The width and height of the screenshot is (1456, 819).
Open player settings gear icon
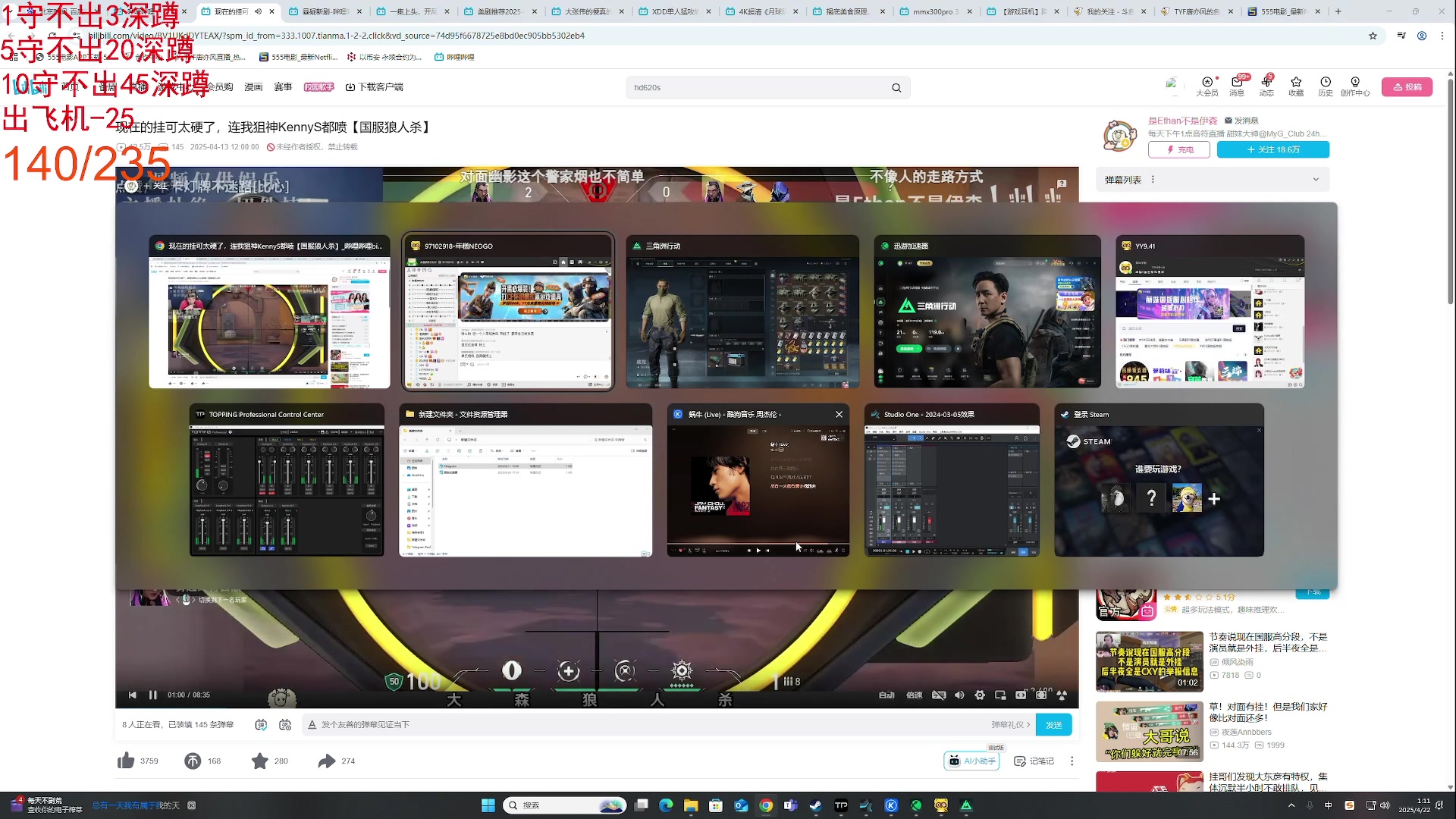(x=980, y=695)
